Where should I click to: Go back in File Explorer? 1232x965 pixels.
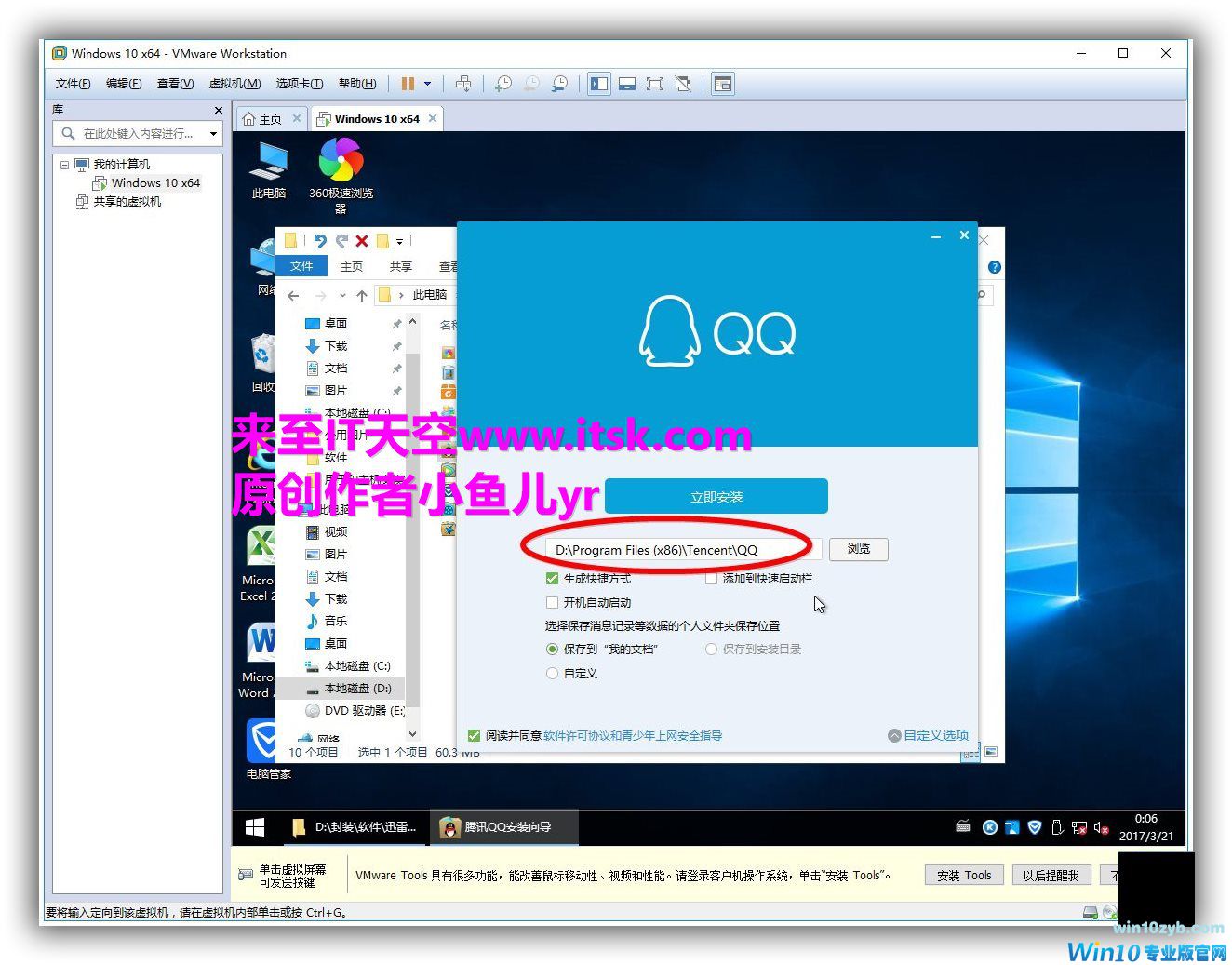[293, 296]
